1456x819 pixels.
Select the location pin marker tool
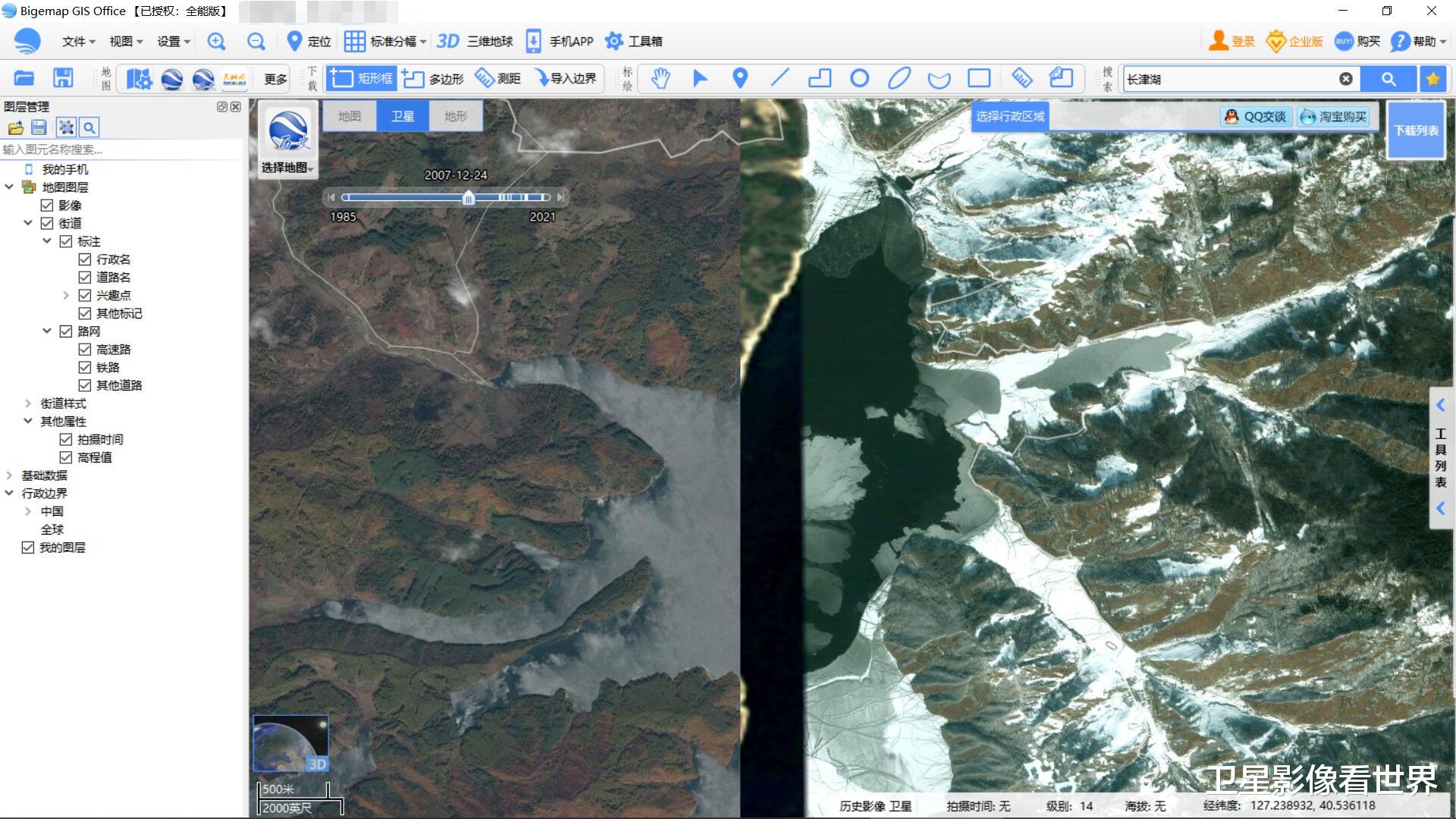pyautogui.click(x=740, y=78)
